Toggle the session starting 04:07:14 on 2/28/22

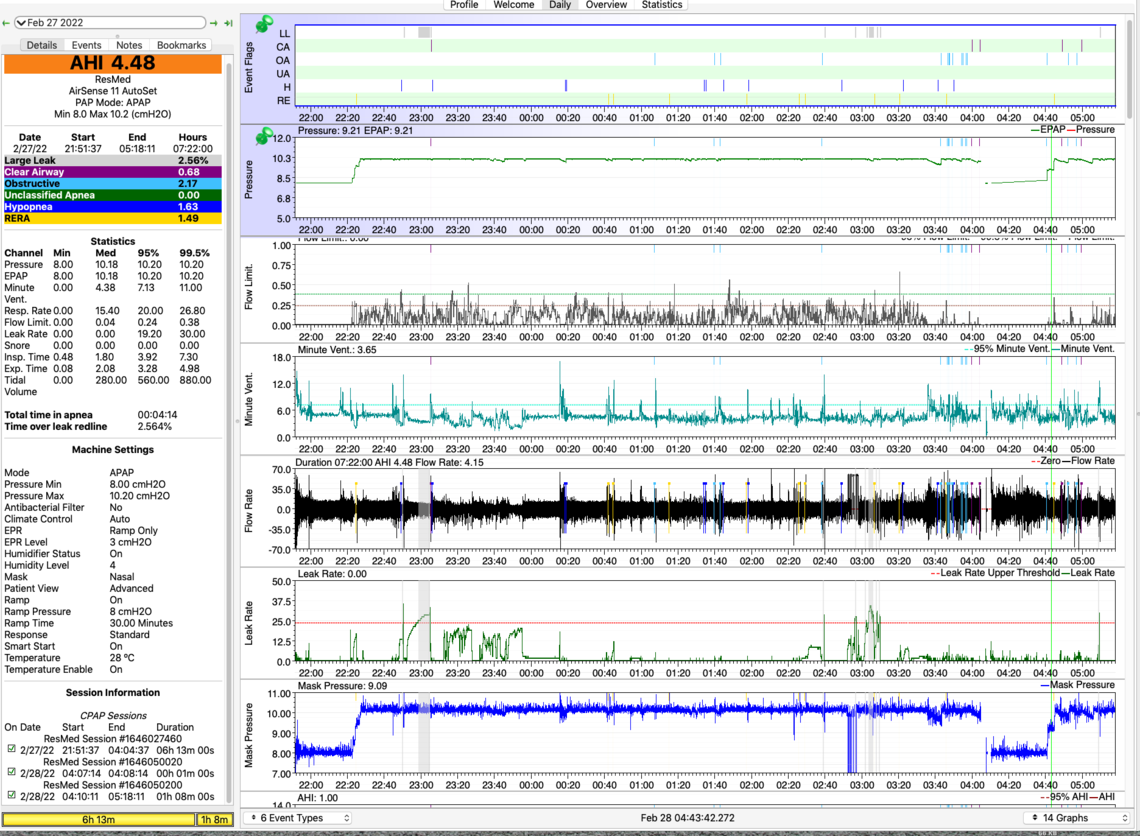(x=12, y=772)
